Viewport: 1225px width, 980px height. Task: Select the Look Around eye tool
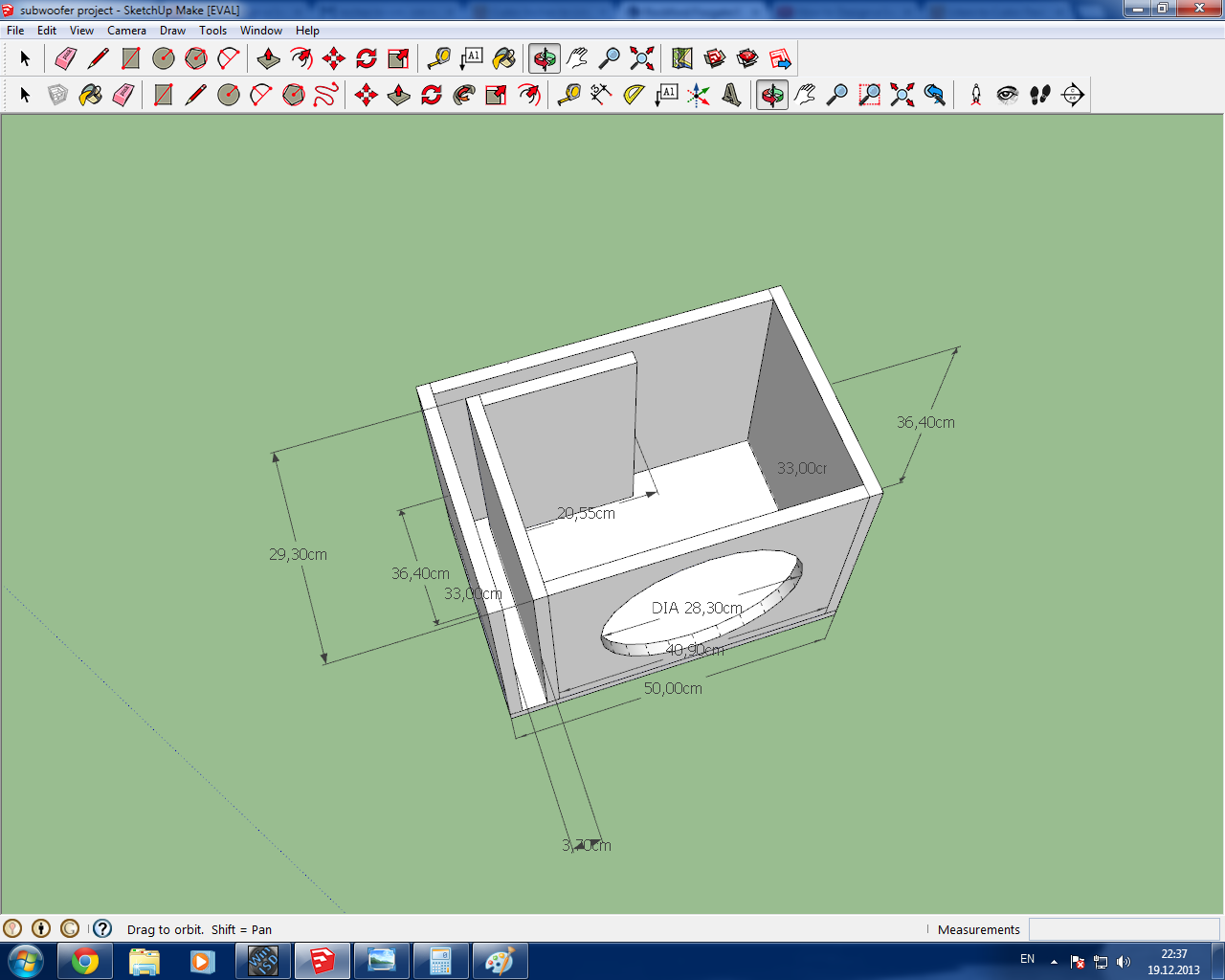(1007, 95)
